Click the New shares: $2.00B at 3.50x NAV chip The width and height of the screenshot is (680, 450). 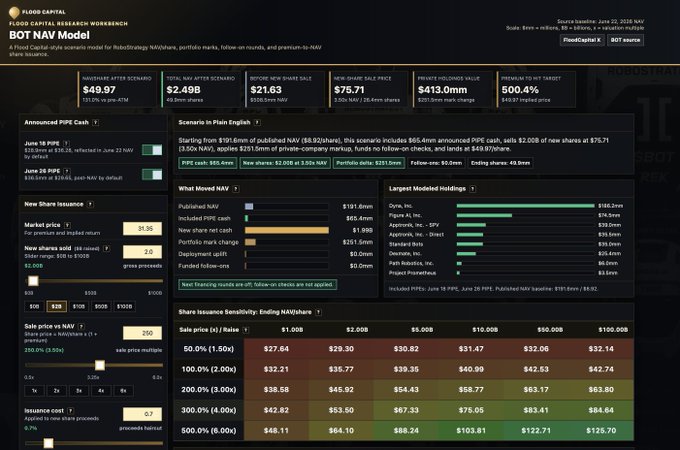coord(285,163)
